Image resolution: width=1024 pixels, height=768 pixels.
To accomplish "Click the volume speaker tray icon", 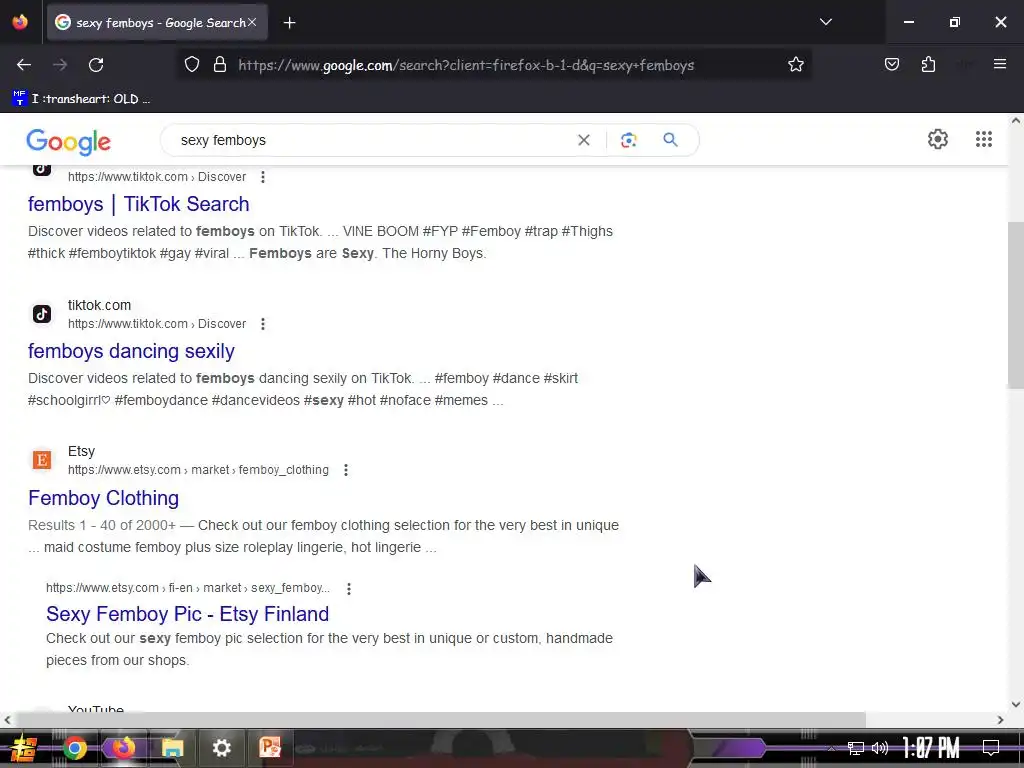I will click(x=880, y=748).
